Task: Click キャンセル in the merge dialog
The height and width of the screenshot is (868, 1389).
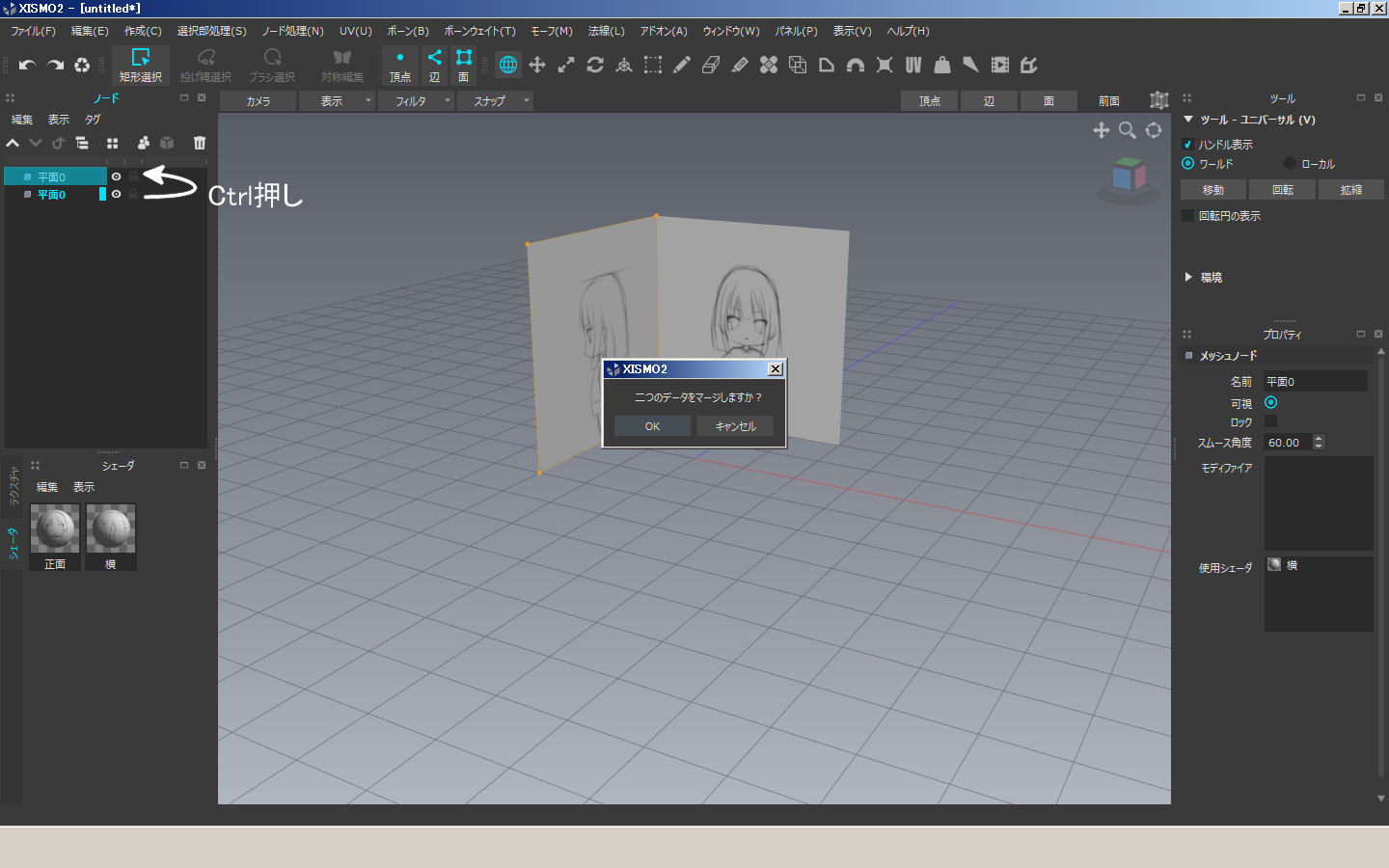Action: [x=735, y=425]
